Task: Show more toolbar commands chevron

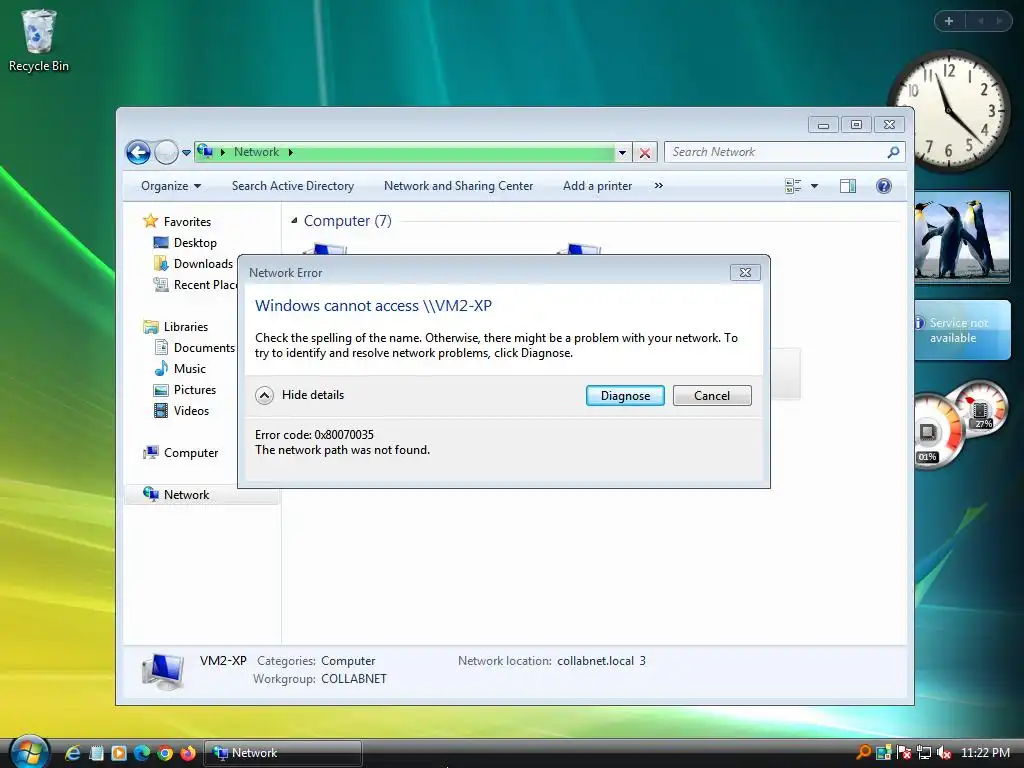Action: tap(658, 186)
